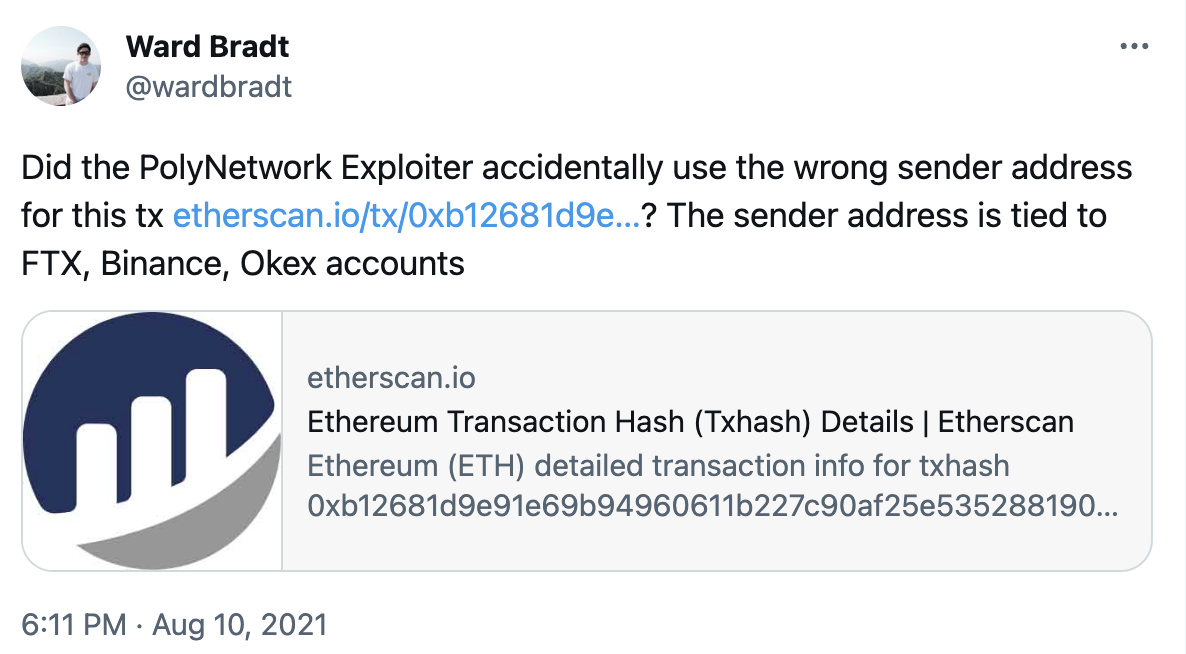This screenshot has width=1186, height=654.
Task: Click the text line FTX, Binance, Okex accounts
Action: pos(243,264)
